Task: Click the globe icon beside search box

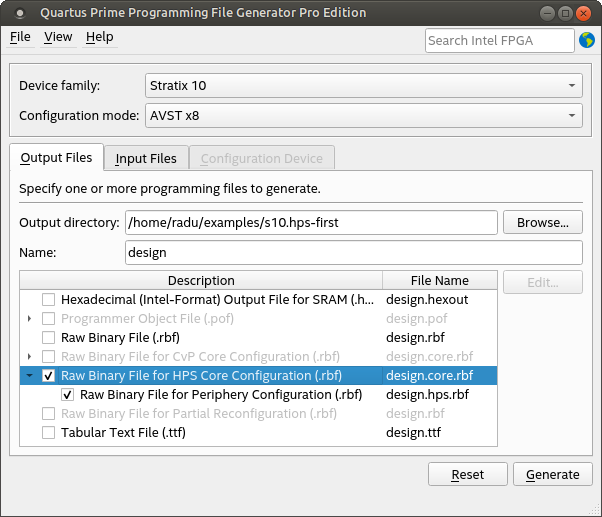Action: click(586, 40)
